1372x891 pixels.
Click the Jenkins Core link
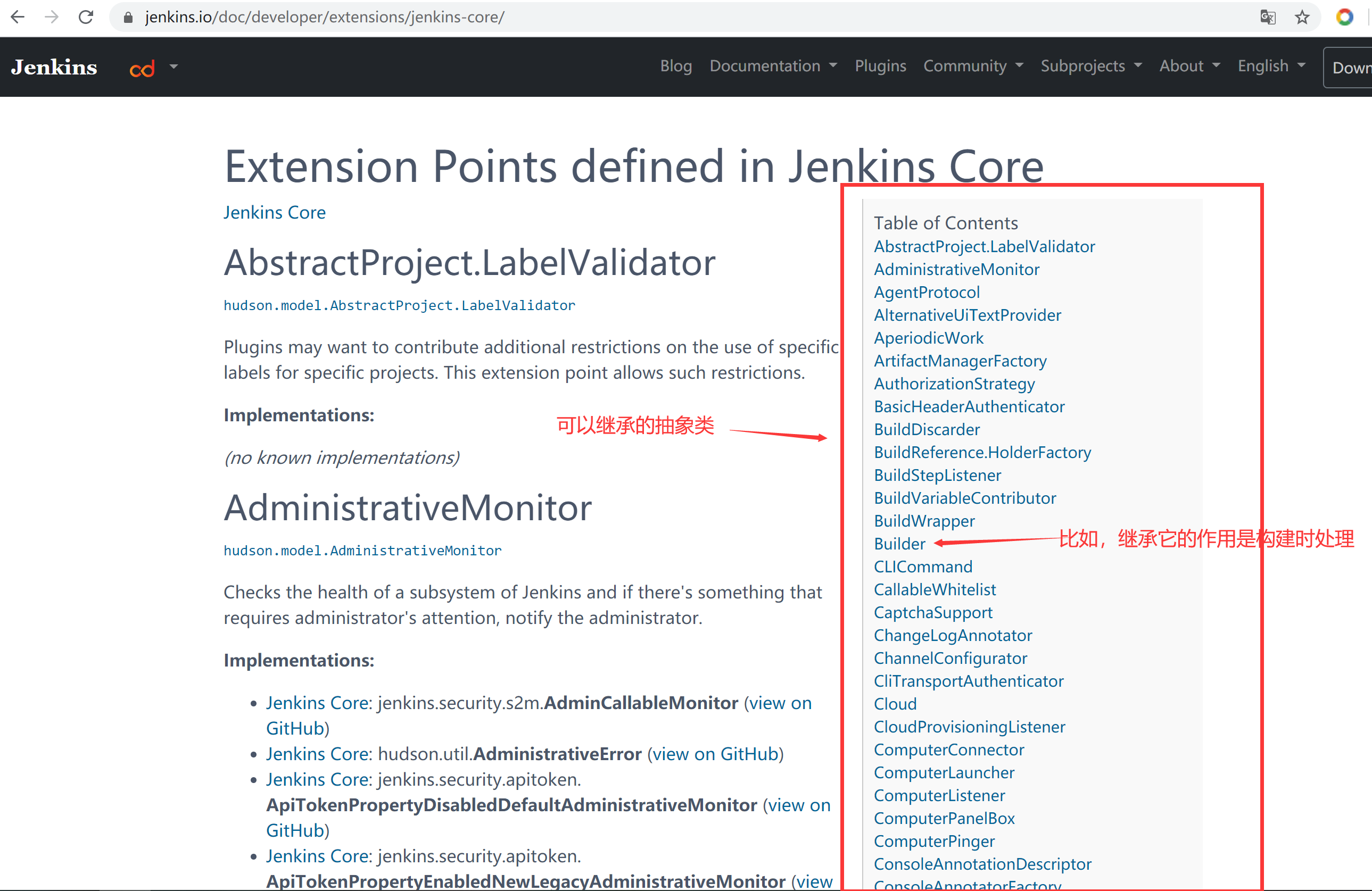pos(275,212)
